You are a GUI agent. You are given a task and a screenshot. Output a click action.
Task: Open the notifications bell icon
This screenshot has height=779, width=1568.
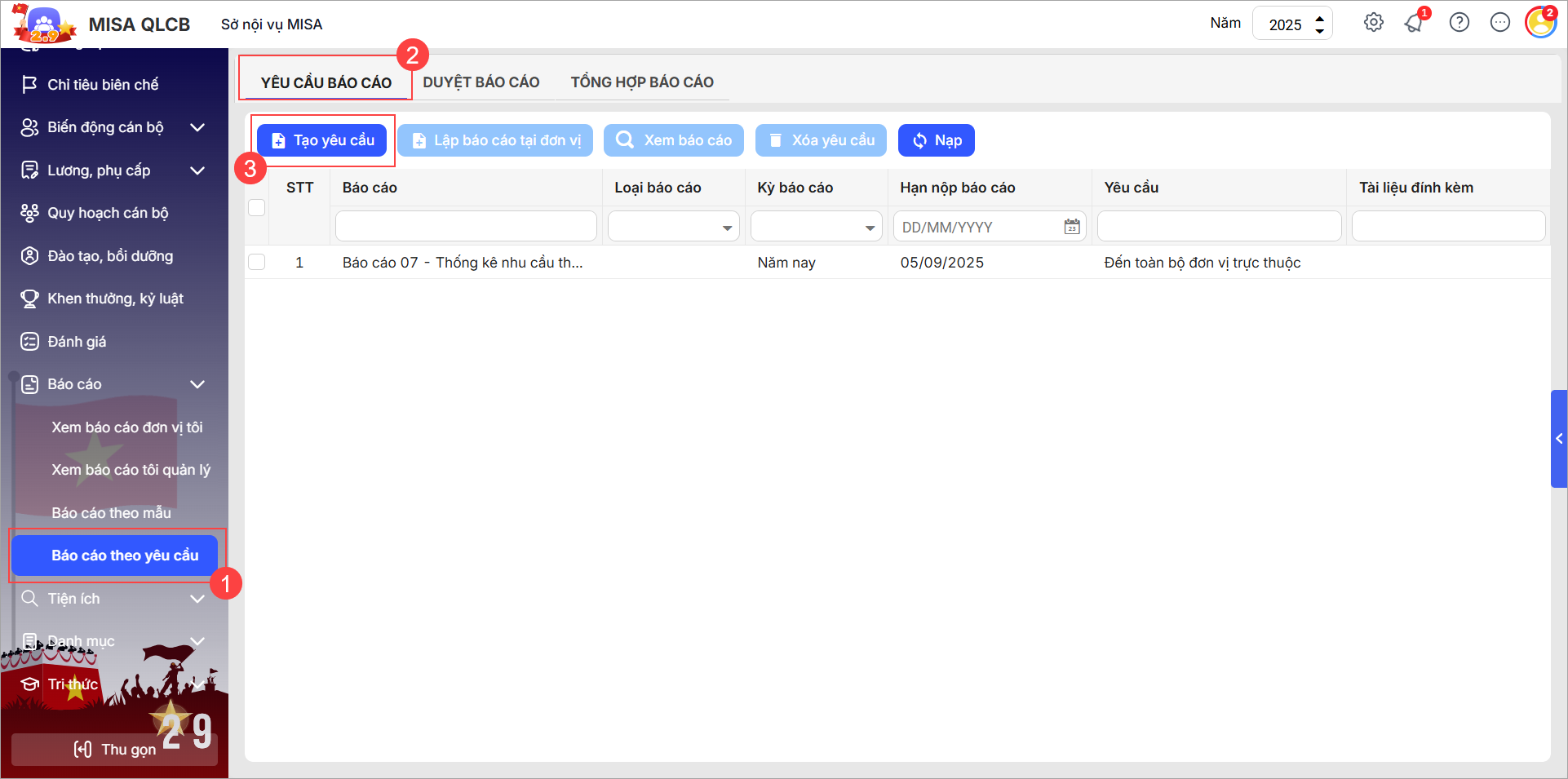coord(1414,23)
